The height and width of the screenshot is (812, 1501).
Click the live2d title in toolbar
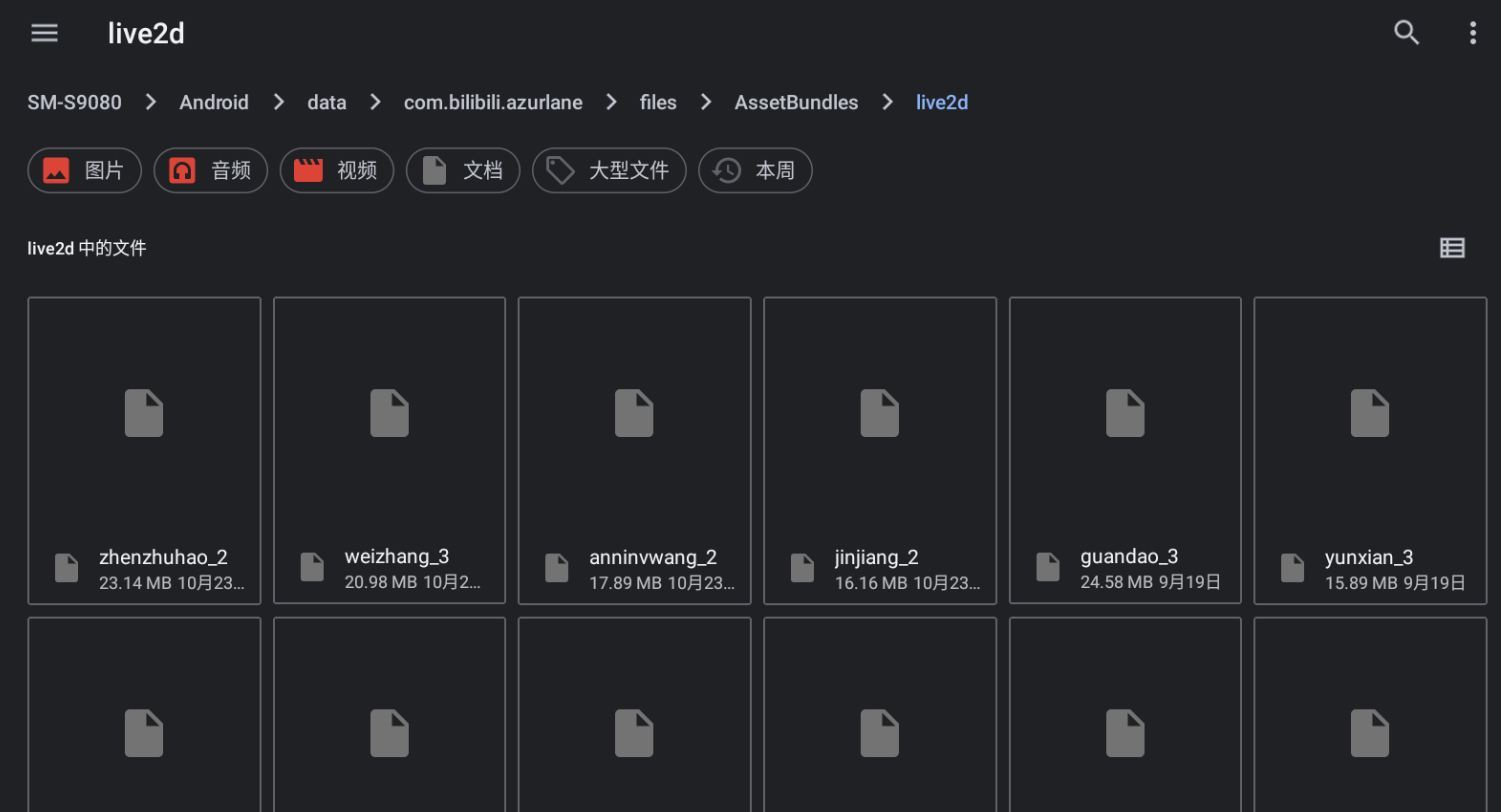146,33
